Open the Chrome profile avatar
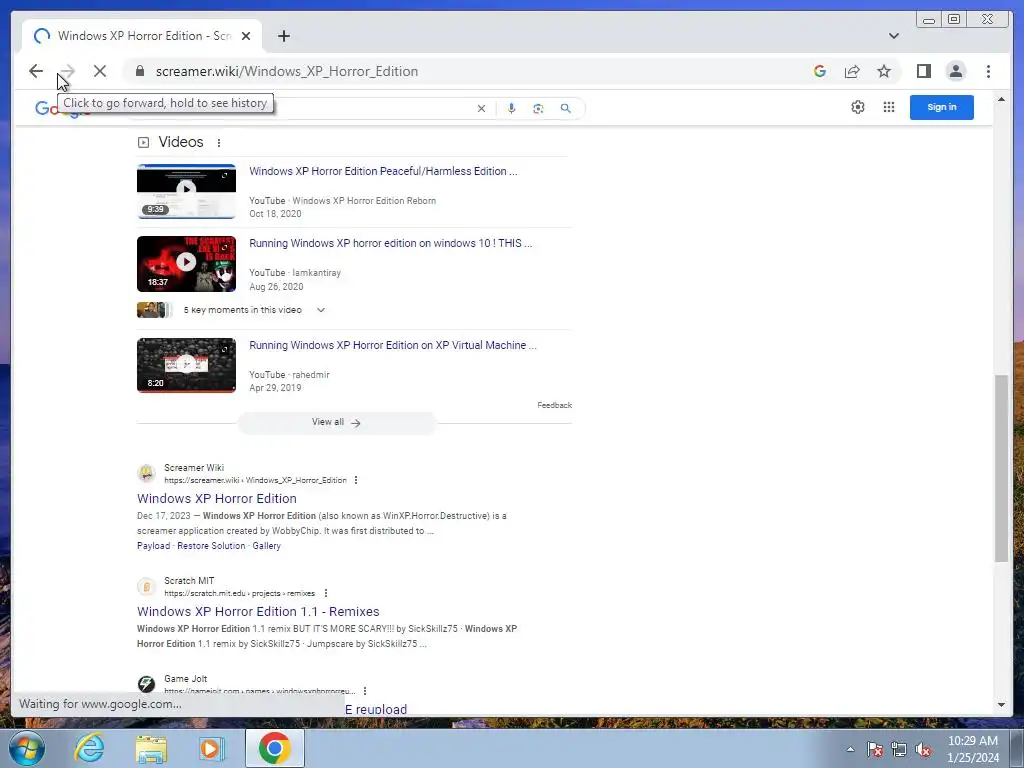 point(955,71)
